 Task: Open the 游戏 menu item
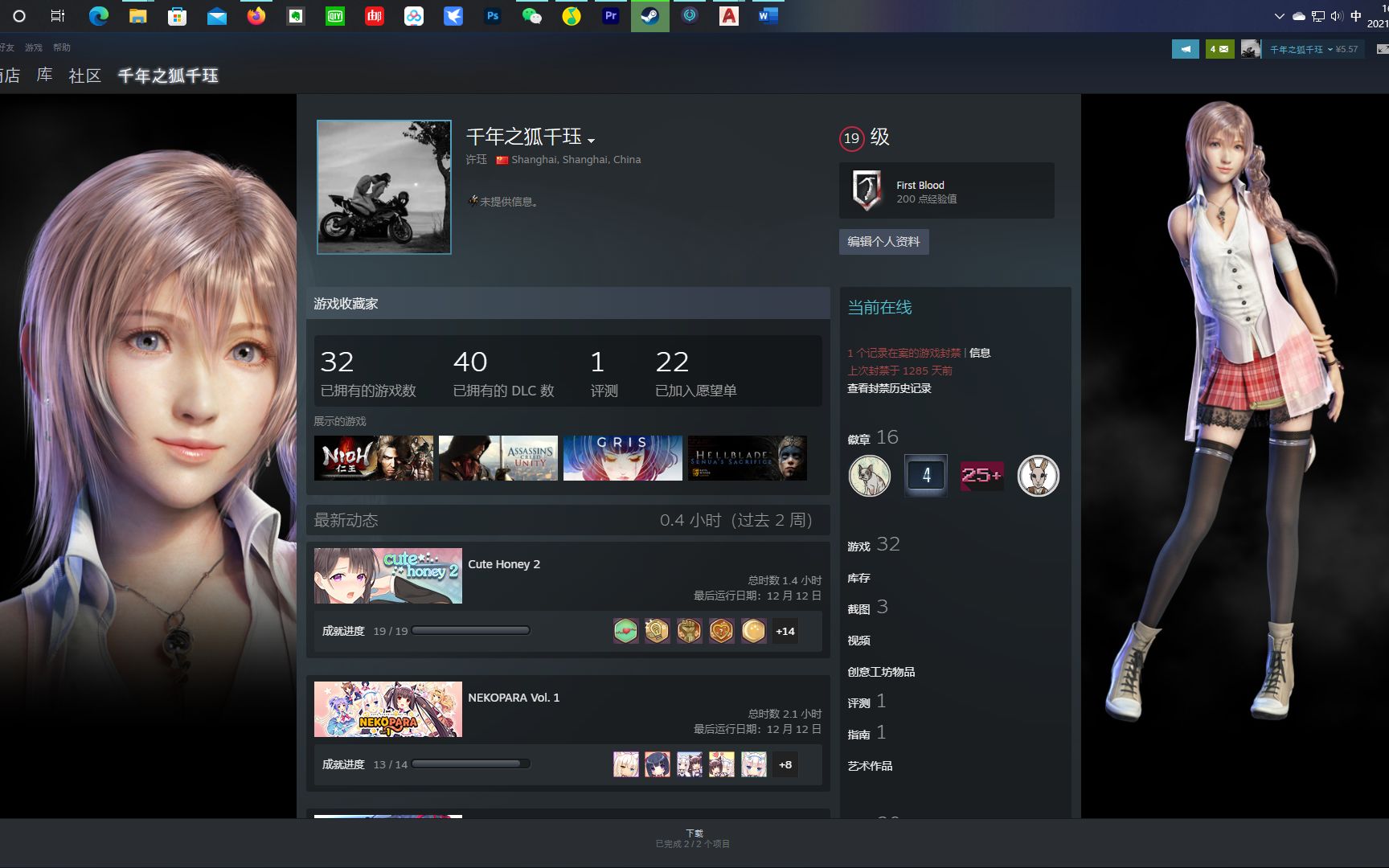[x=34, y=47]
